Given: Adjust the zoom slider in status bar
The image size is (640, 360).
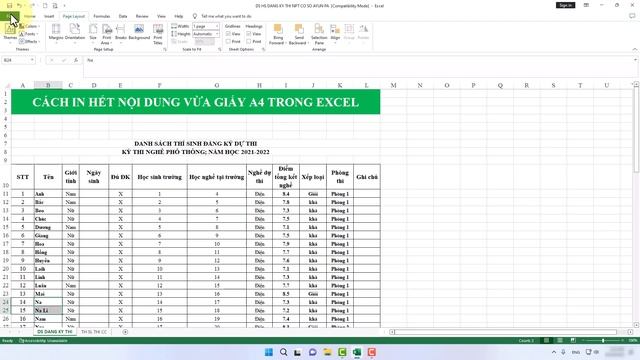Looking at the screenshot, I should [x=603, y=340].
